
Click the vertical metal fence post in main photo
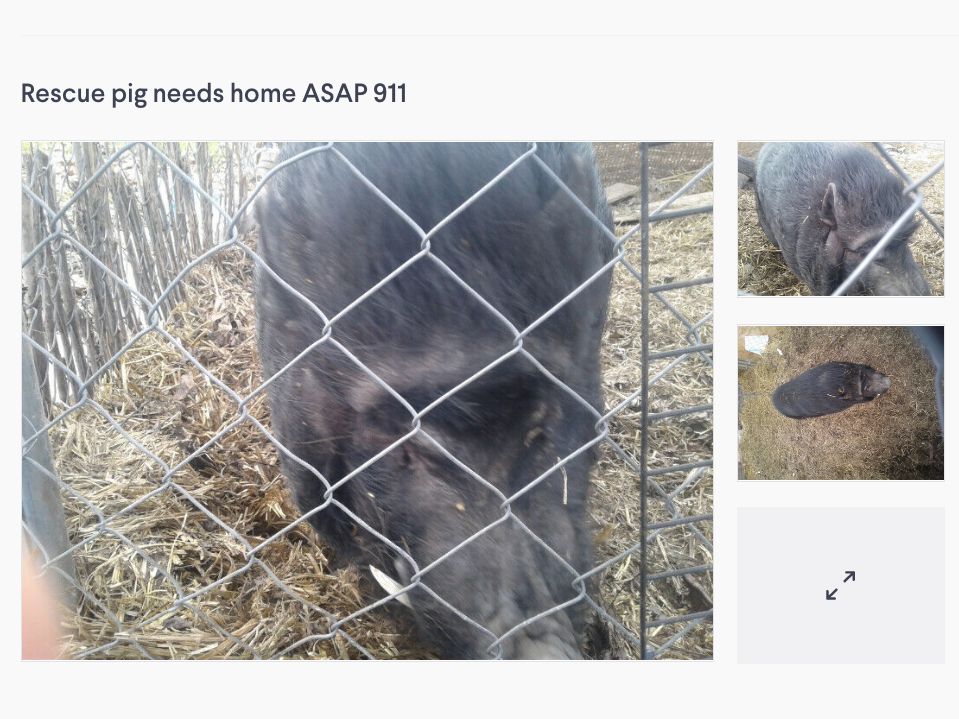click(644, 400)
